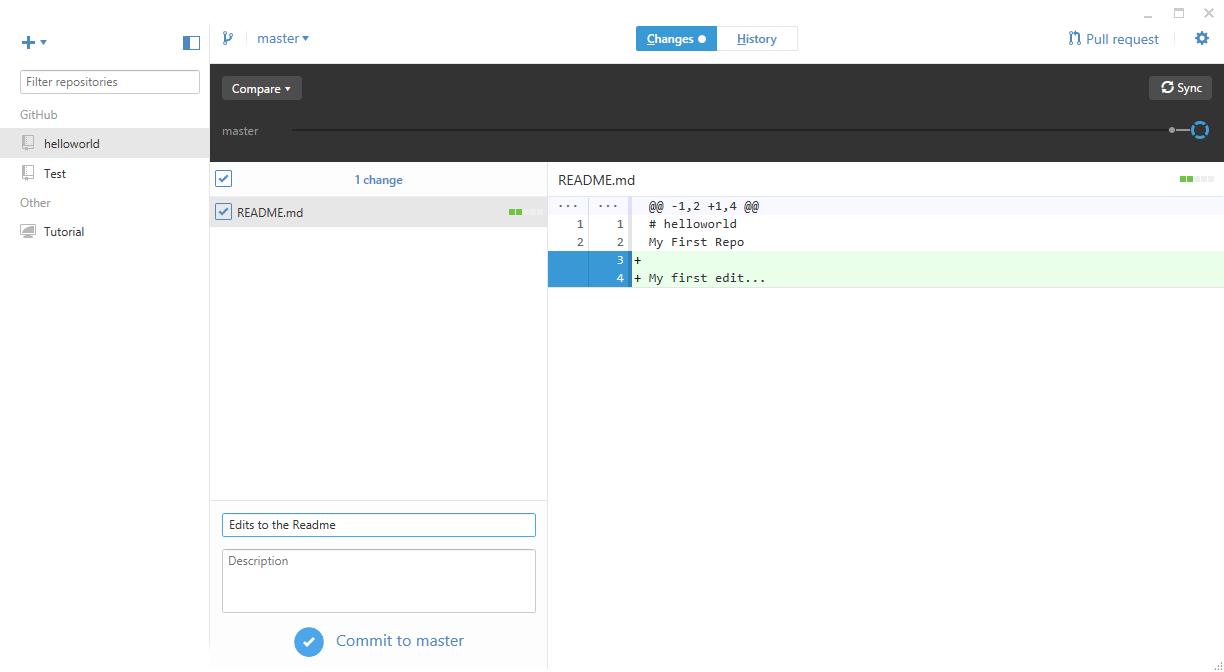Click diff stat blocks in diff header
1224x672 pixels.
[1197, 179]
